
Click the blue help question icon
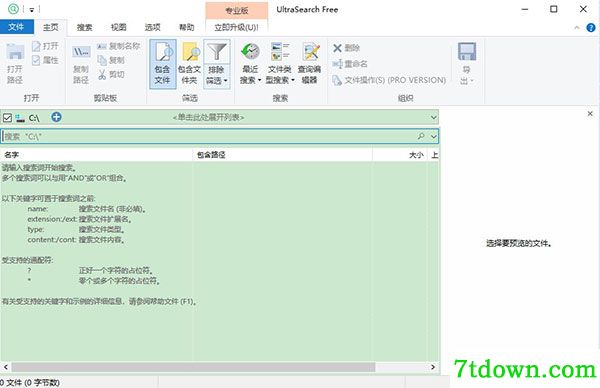coord(591,28)
